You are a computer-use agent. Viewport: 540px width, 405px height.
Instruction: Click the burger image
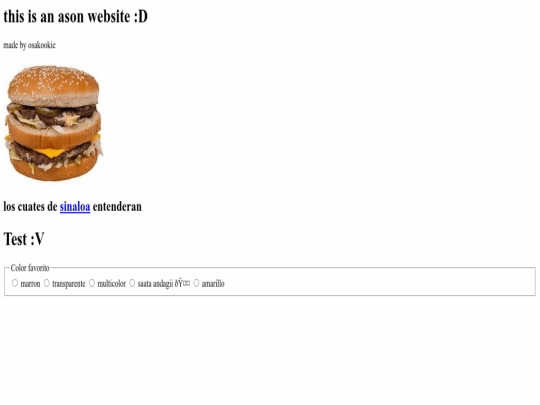[x=53, y=123]
